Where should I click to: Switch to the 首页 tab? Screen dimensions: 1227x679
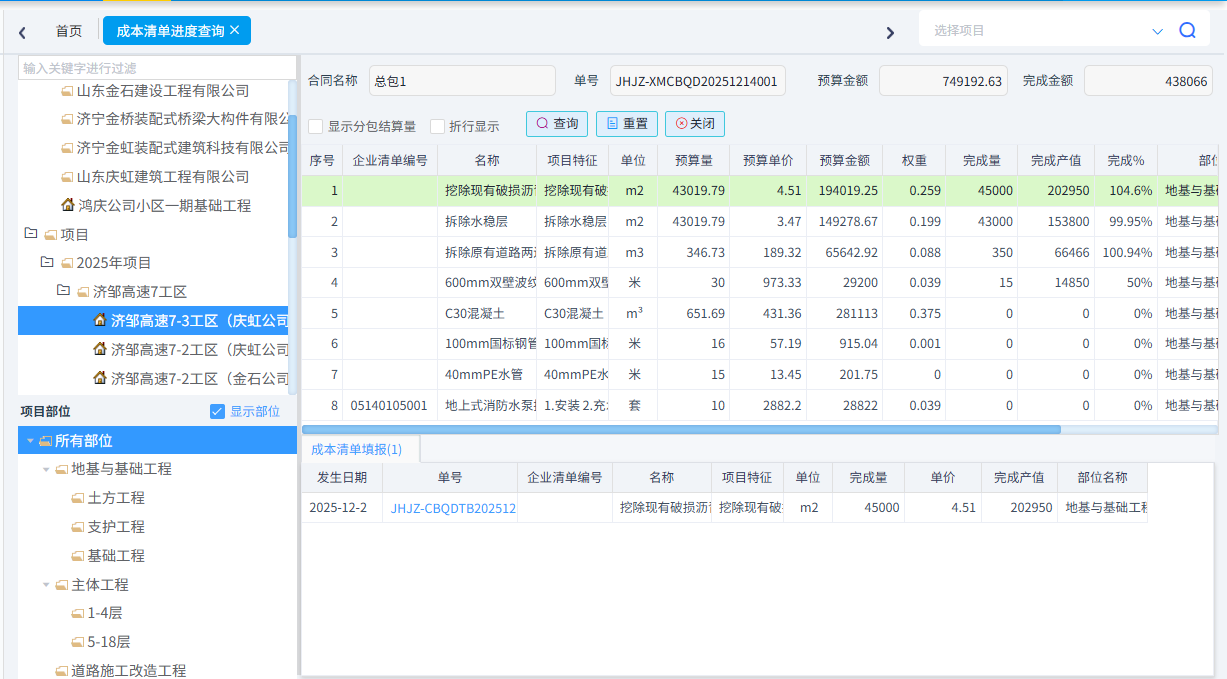click(x=69, y=31)
